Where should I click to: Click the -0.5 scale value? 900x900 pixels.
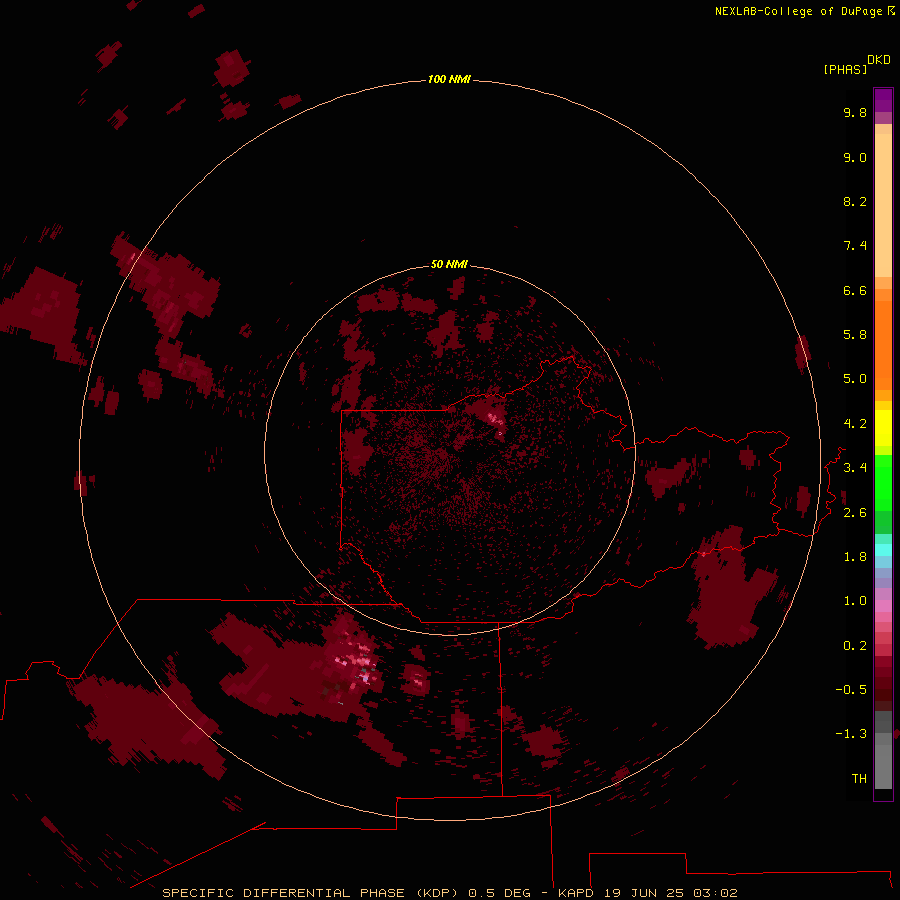point(851,690)
